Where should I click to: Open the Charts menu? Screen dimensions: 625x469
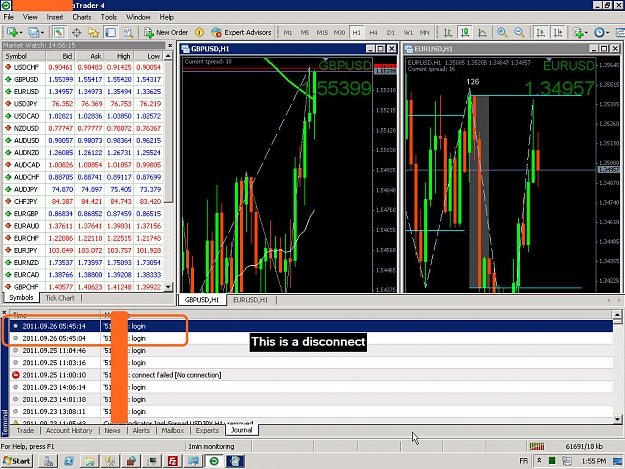click(82, 17)
